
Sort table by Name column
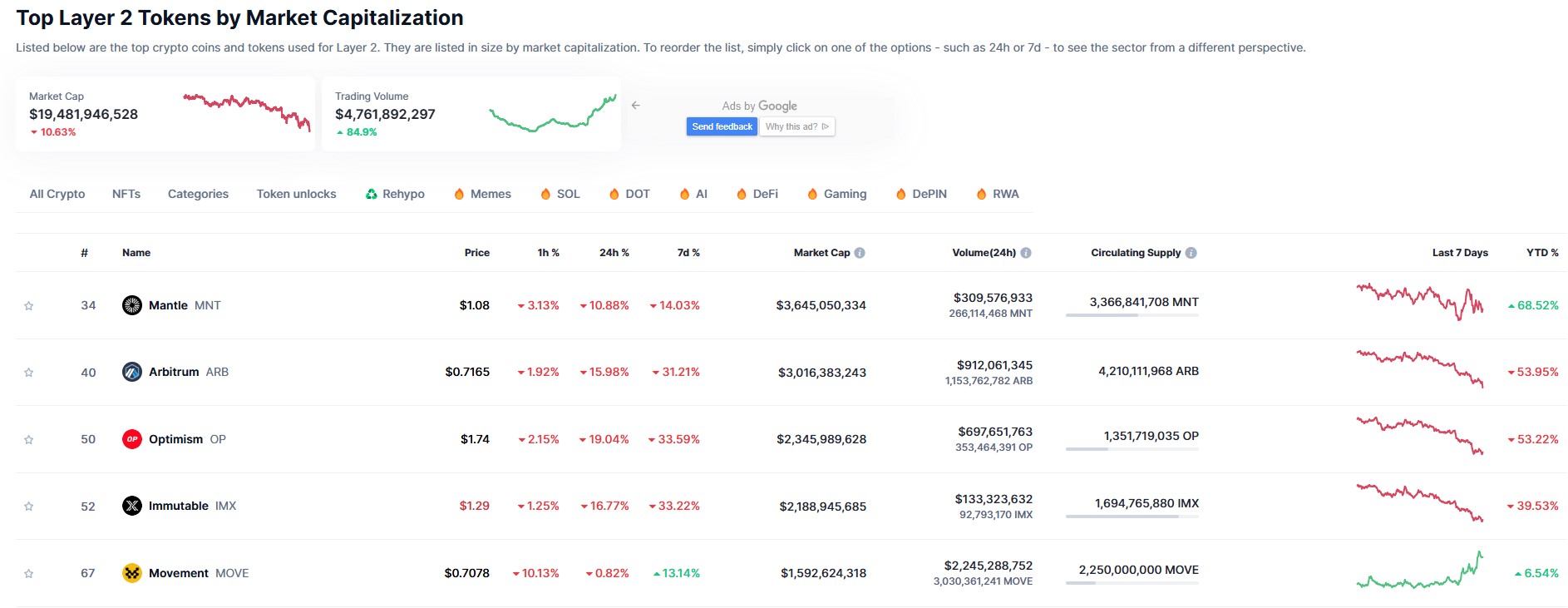point(136,253)
